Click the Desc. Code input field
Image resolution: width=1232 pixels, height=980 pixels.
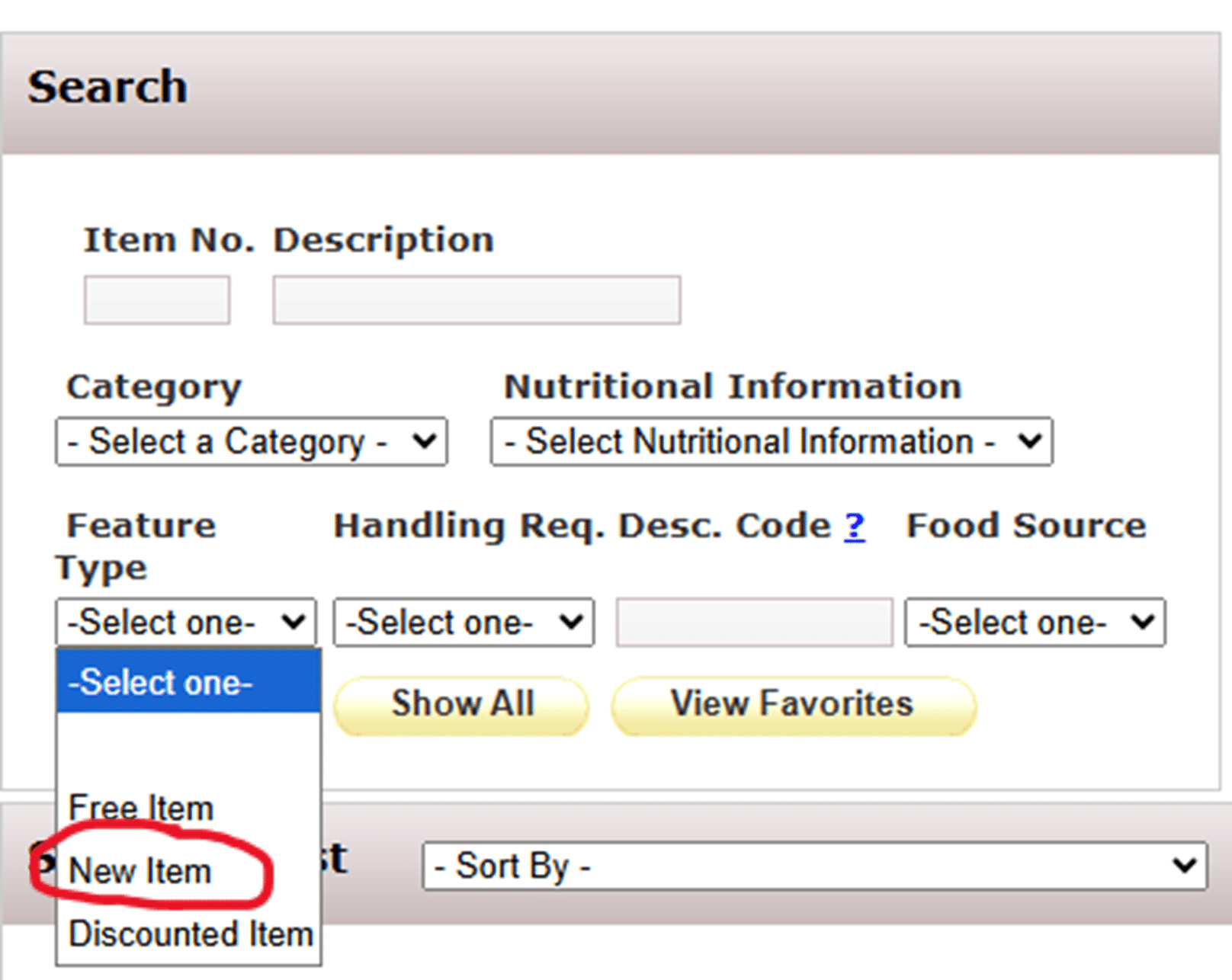point(754,623)
